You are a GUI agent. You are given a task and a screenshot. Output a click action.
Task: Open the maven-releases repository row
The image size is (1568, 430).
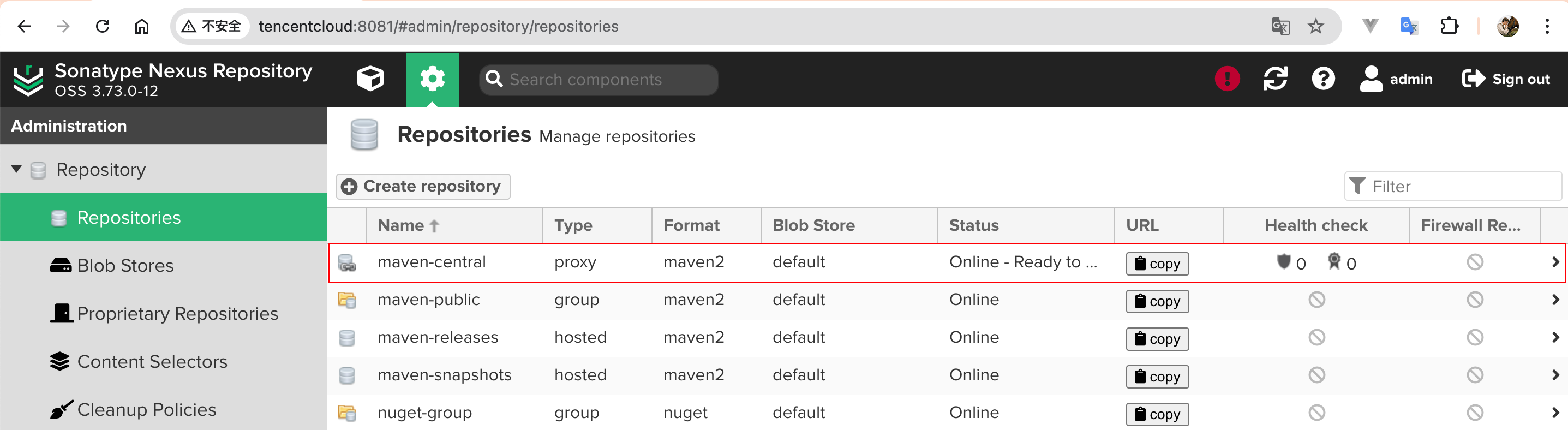[947, 338]
